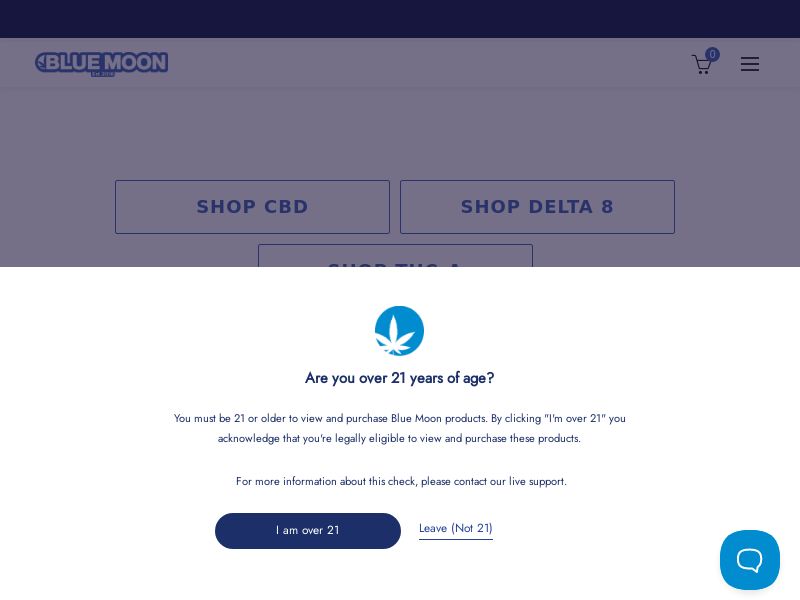Click the dimmed overlay below the navigation header
Screen dimensions: 800x600
400,130
